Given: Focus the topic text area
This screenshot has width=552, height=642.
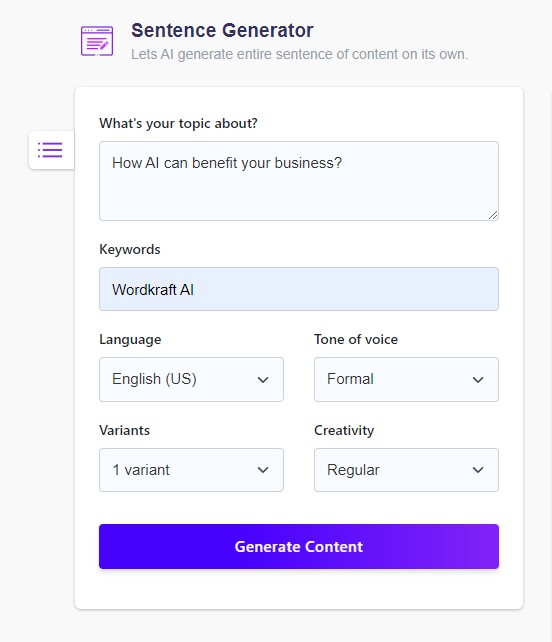Looking at the screenshot, I should point(299,181).
